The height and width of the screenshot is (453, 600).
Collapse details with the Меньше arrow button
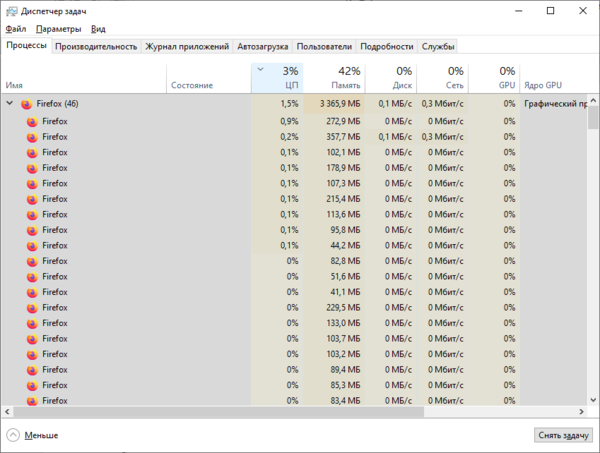[13, 435]
